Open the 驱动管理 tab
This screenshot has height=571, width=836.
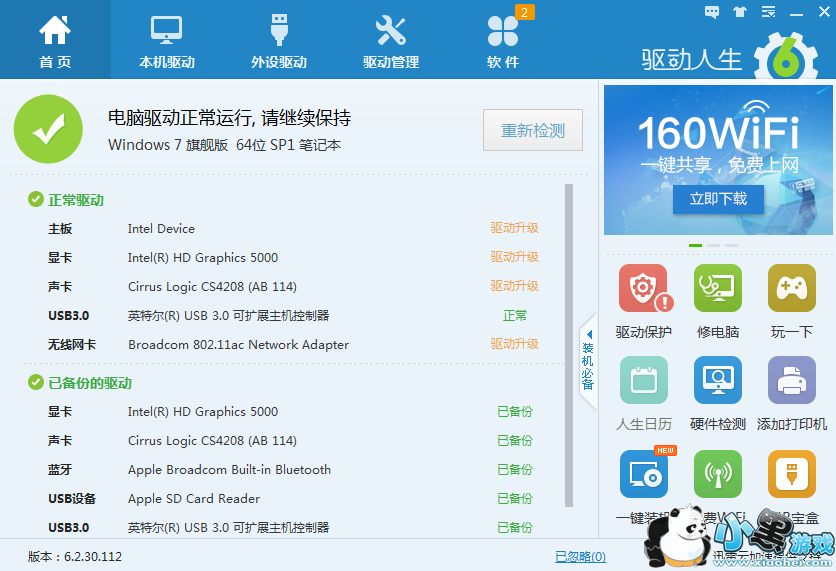pos(391,40)
